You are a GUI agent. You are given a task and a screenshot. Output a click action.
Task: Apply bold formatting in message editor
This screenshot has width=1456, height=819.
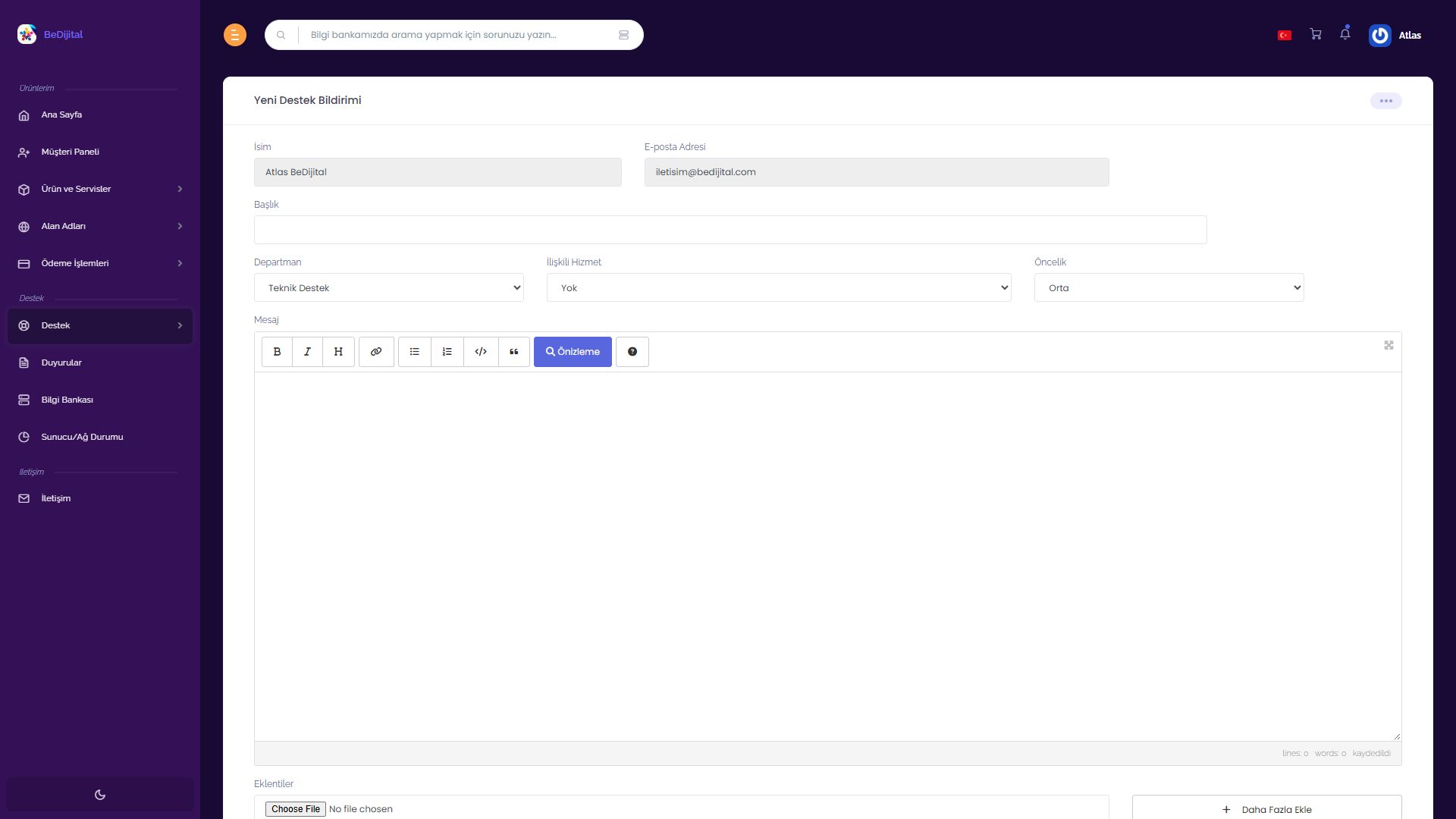[277, 352]
